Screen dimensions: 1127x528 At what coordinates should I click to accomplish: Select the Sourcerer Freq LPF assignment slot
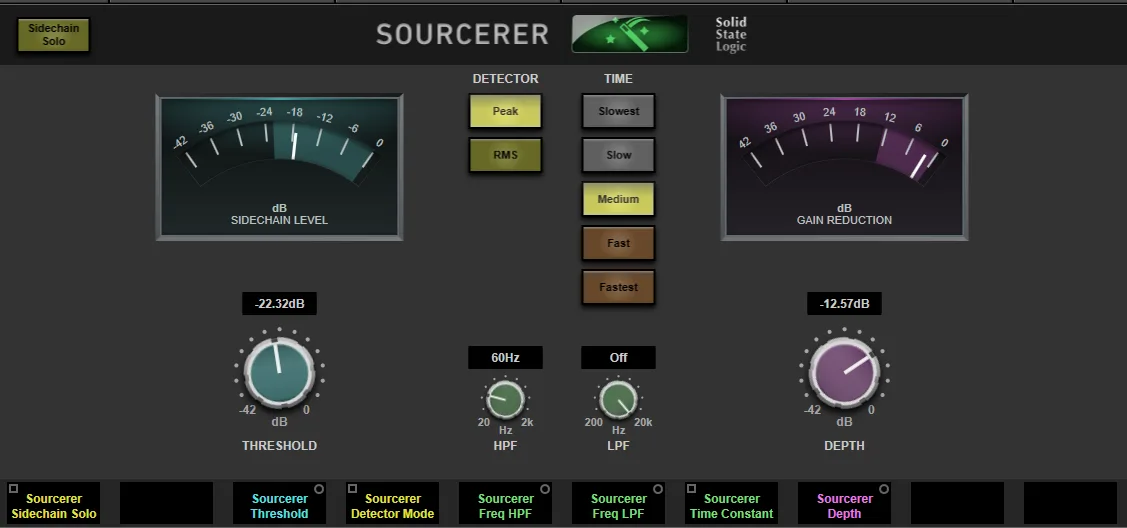[618, 503]
